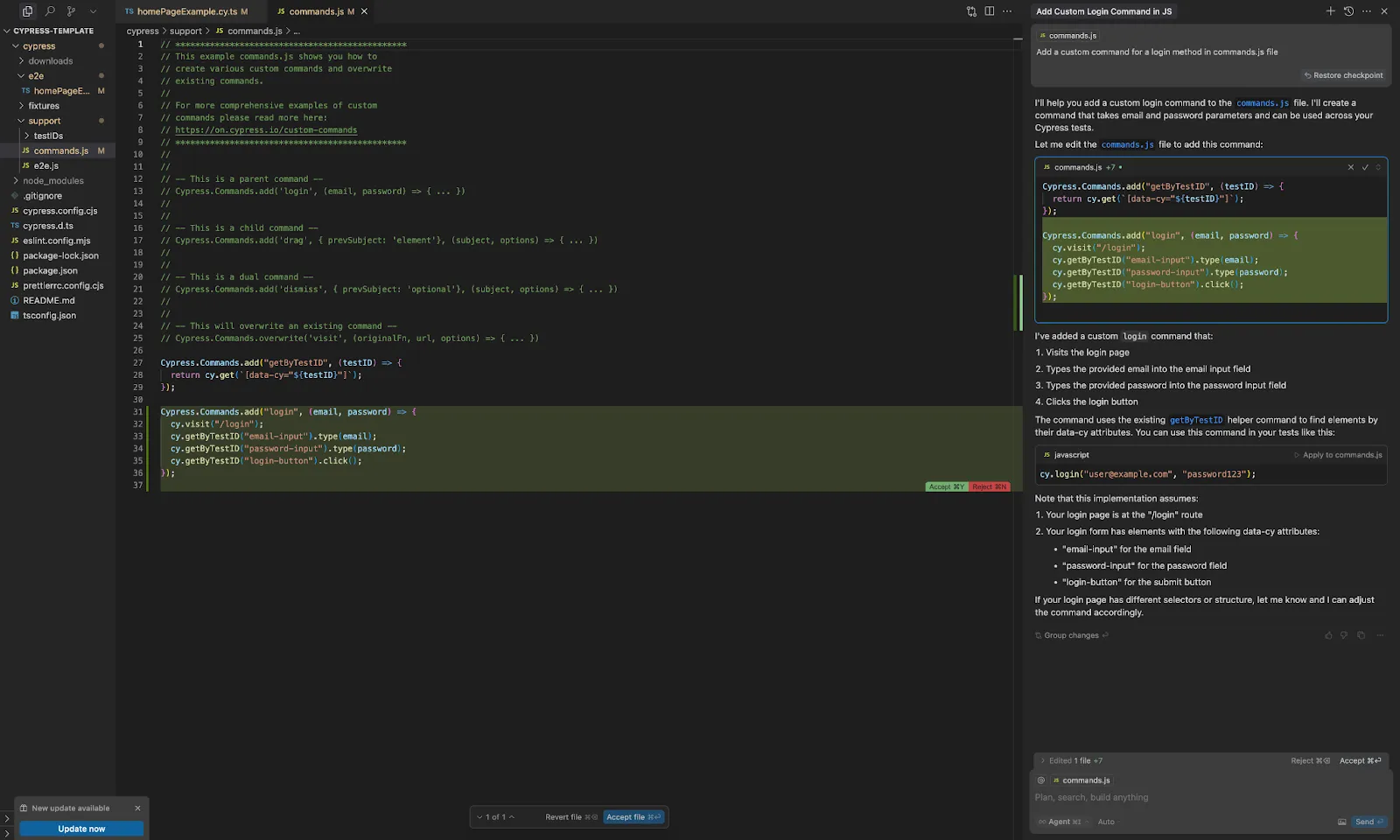The height and width of the screenshot is (840, 1400).
Task: Focus Plan, search, build anything input
Action: (1211, 797)
